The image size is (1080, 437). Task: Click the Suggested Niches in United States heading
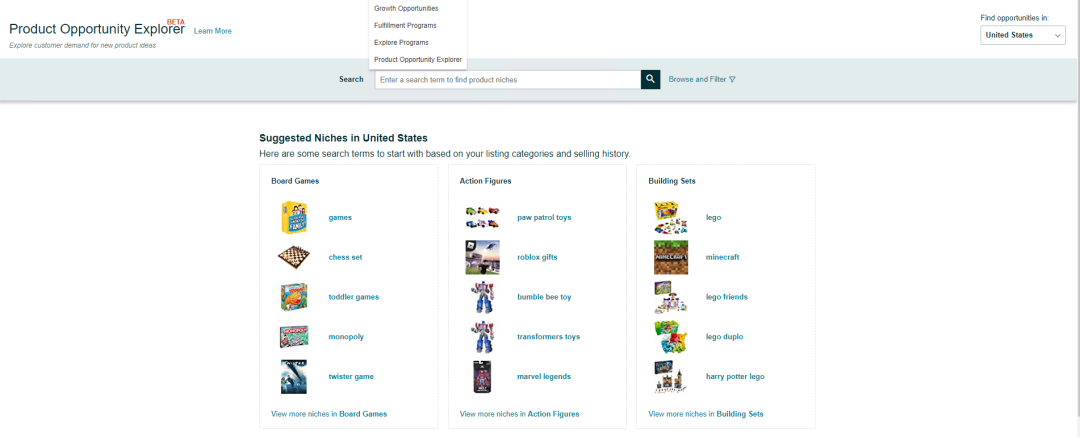point(343,138)
